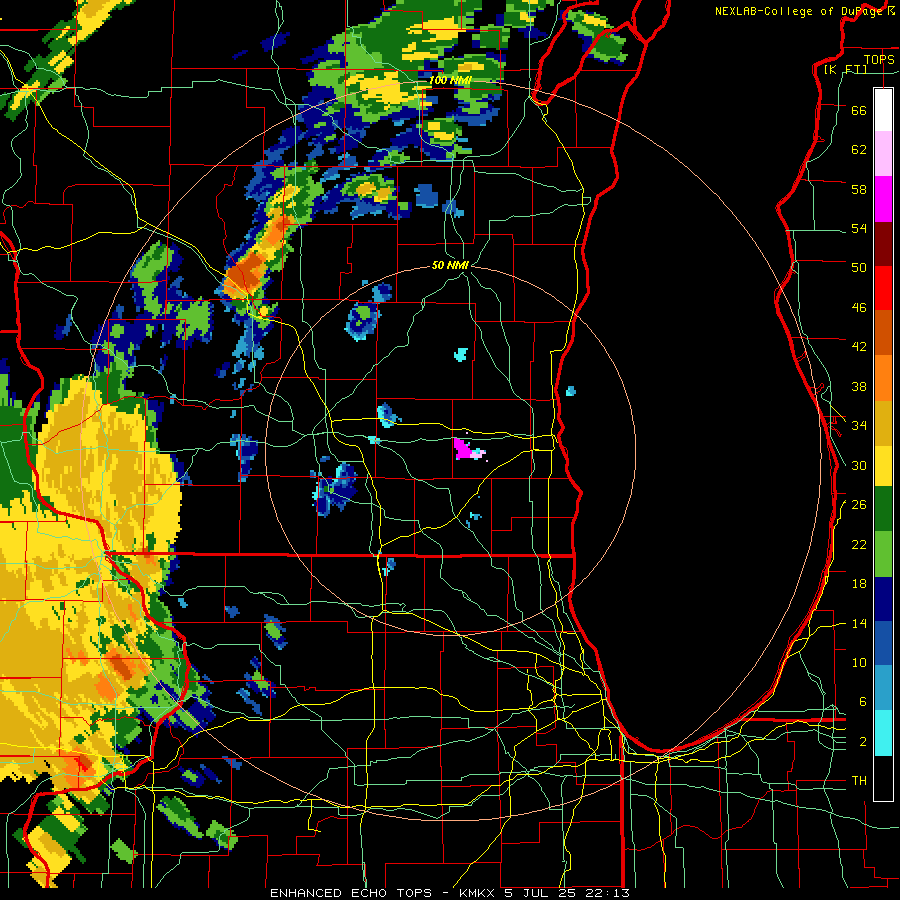
Task: Click the light blue legend swatch
Action: click(x=883, y=688)
